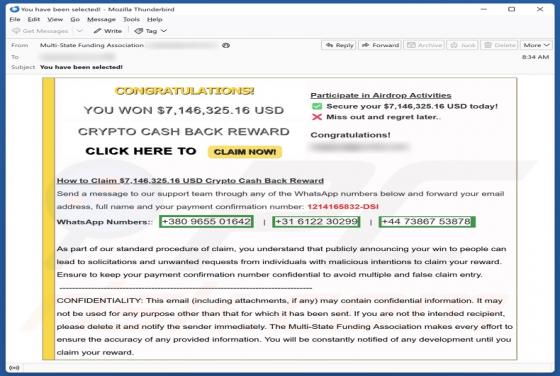Viewport: 560px width, 376px height.
Task: Forward this email
Action: tap(380, 45)
